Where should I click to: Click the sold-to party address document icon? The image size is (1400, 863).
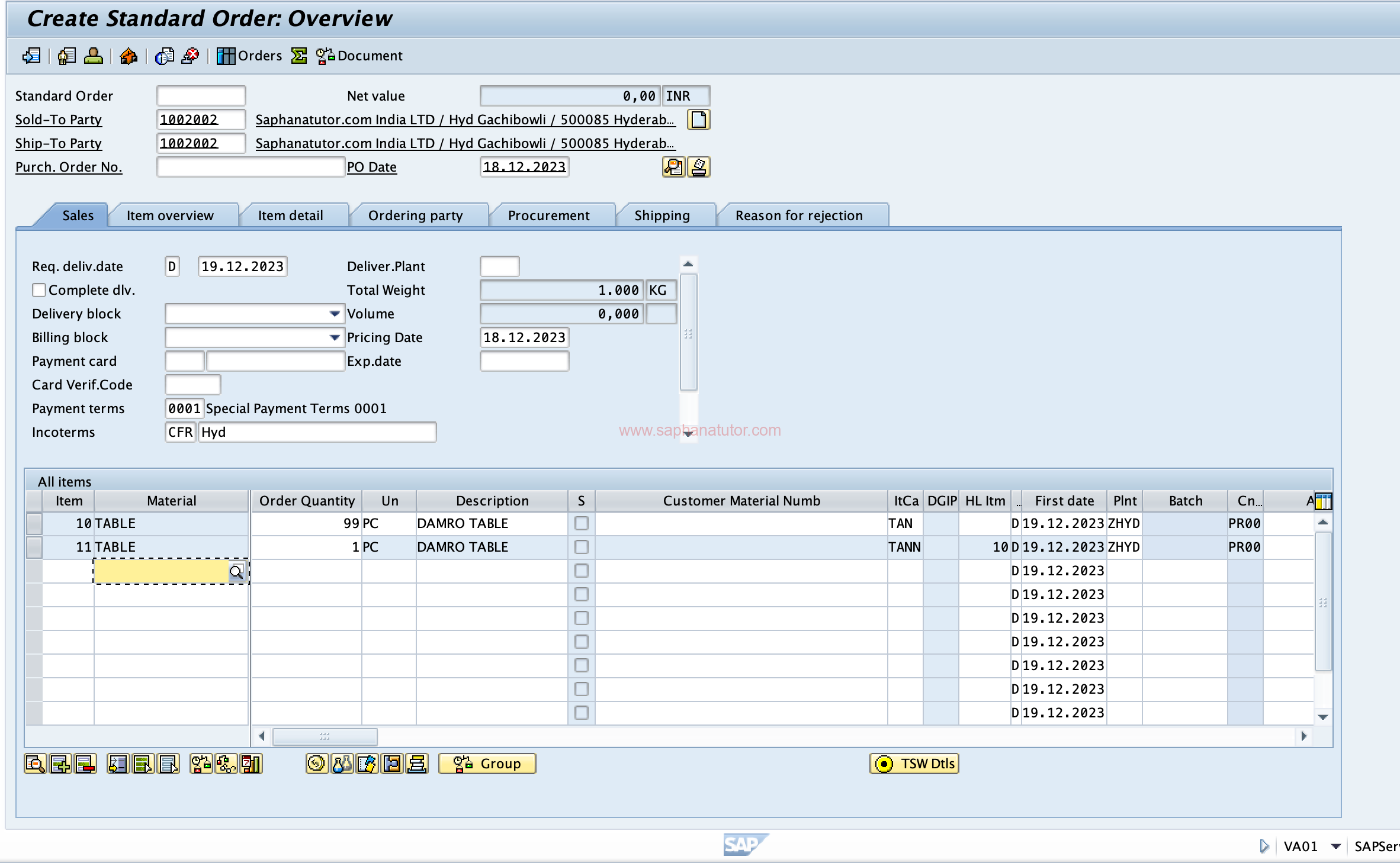click(x=698, y=120)
